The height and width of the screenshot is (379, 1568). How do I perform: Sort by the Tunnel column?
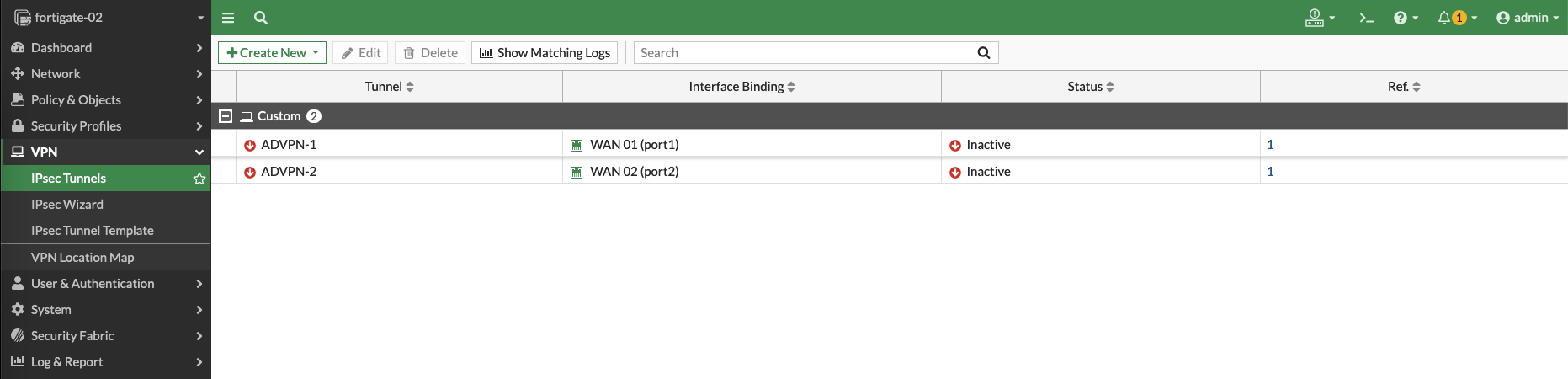point(390,87)
